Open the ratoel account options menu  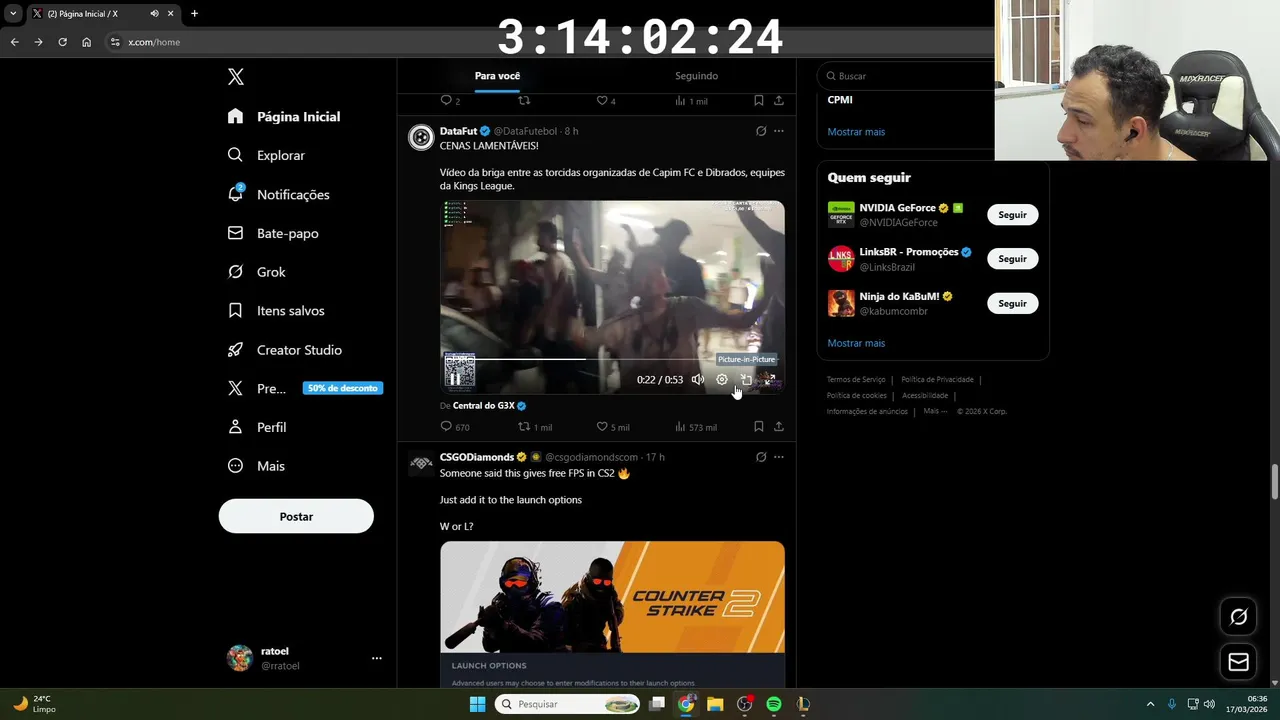pos(376,658)
